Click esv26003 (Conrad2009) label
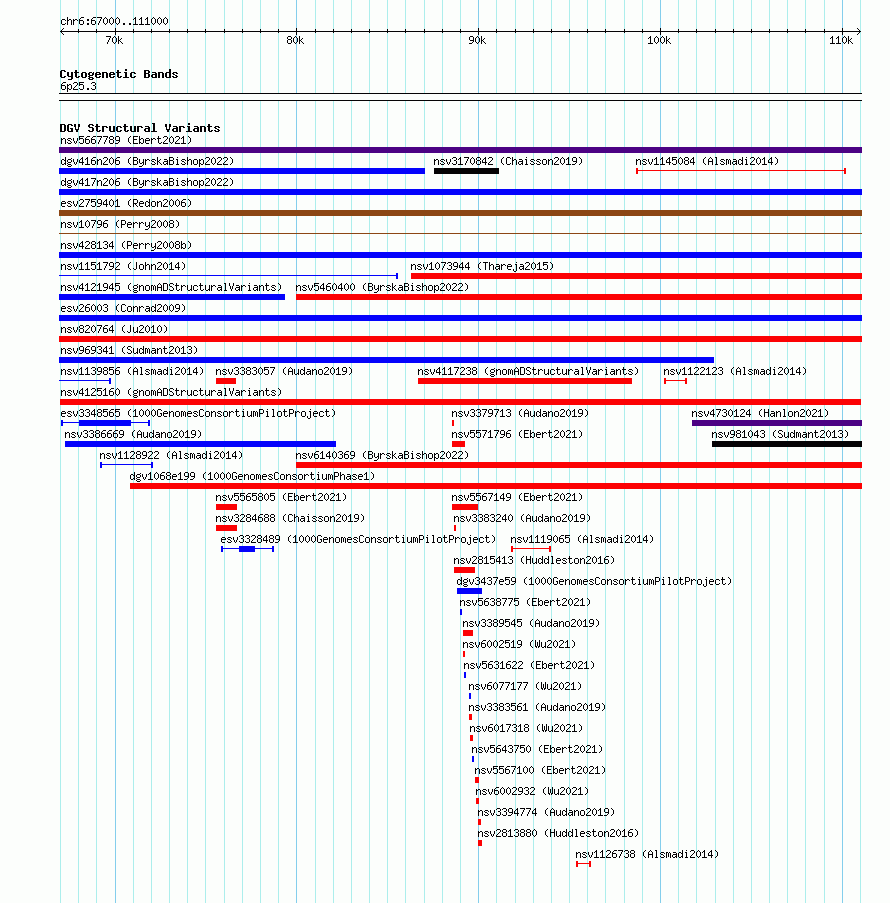Image resolution: width=890 pixels, height=903 pixels. [123, 309]
